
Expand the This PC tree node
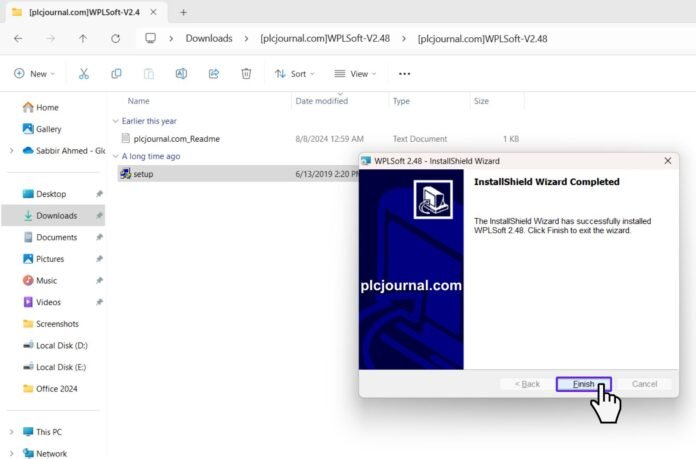tap(11, 432)
